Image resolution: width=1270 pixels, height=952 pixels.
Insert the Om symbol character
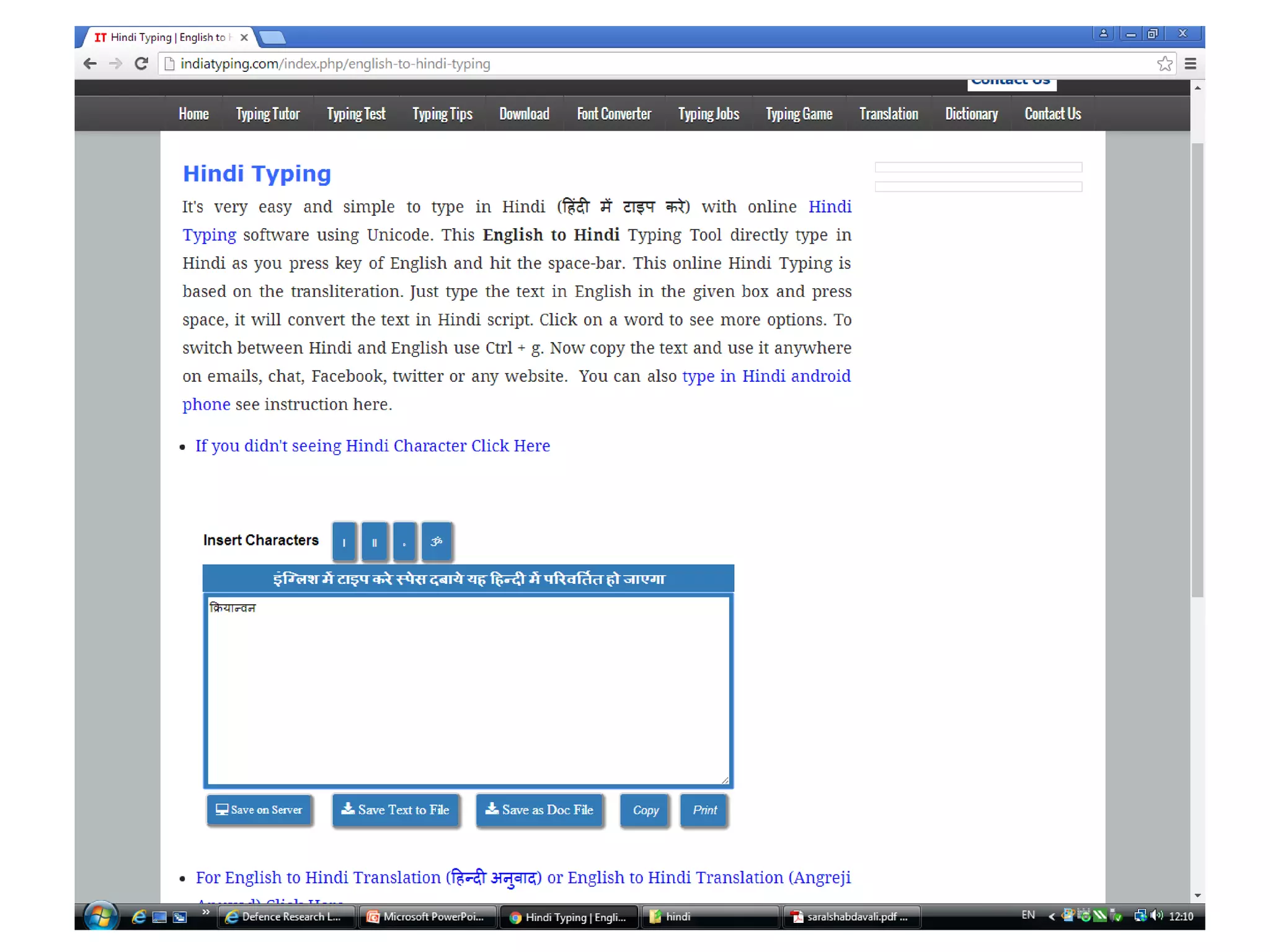click(x=437, y=541)
